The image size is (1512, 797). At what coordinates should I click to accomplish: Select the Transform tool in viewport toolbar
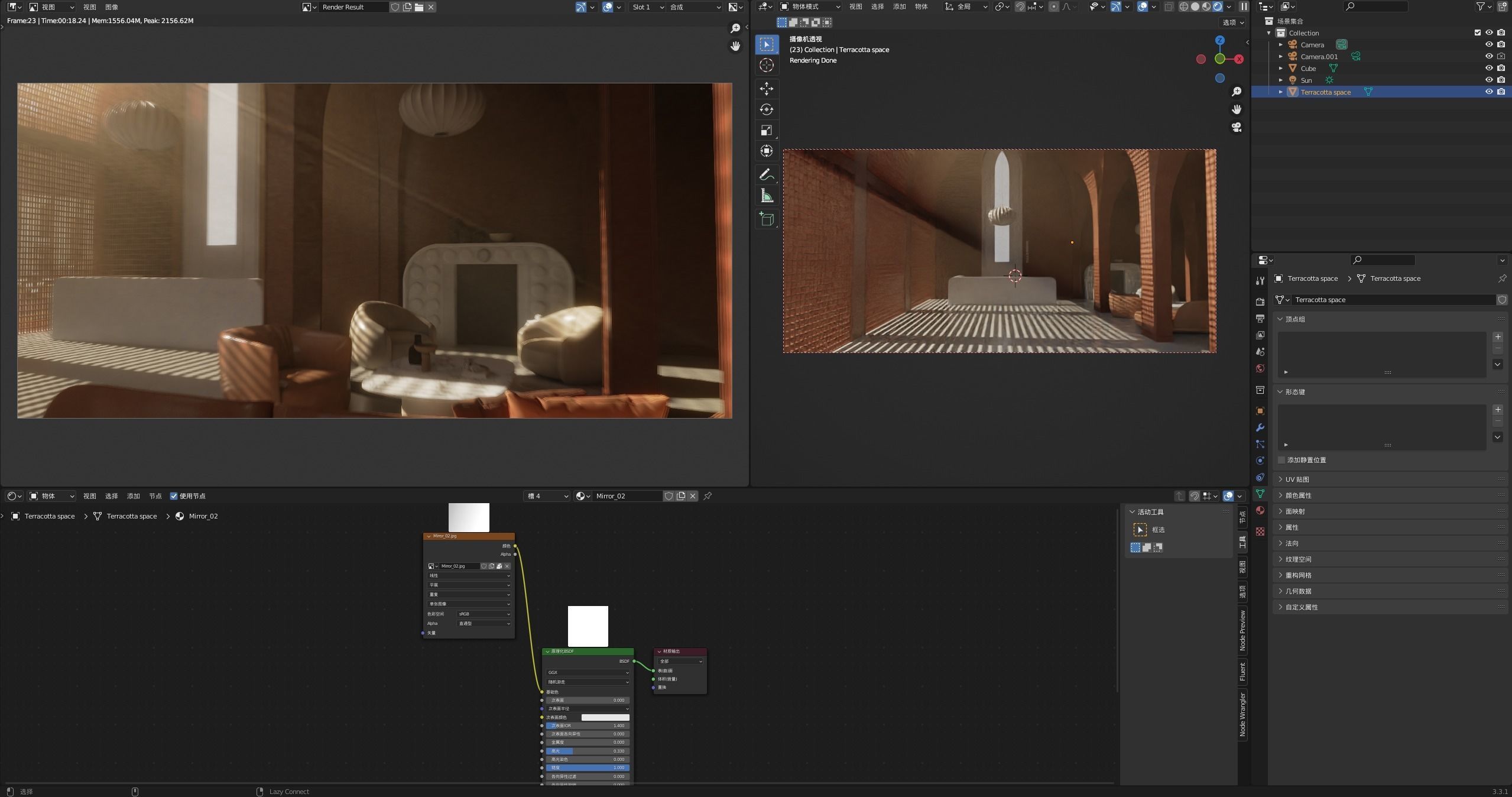click(x=767, y=151)
